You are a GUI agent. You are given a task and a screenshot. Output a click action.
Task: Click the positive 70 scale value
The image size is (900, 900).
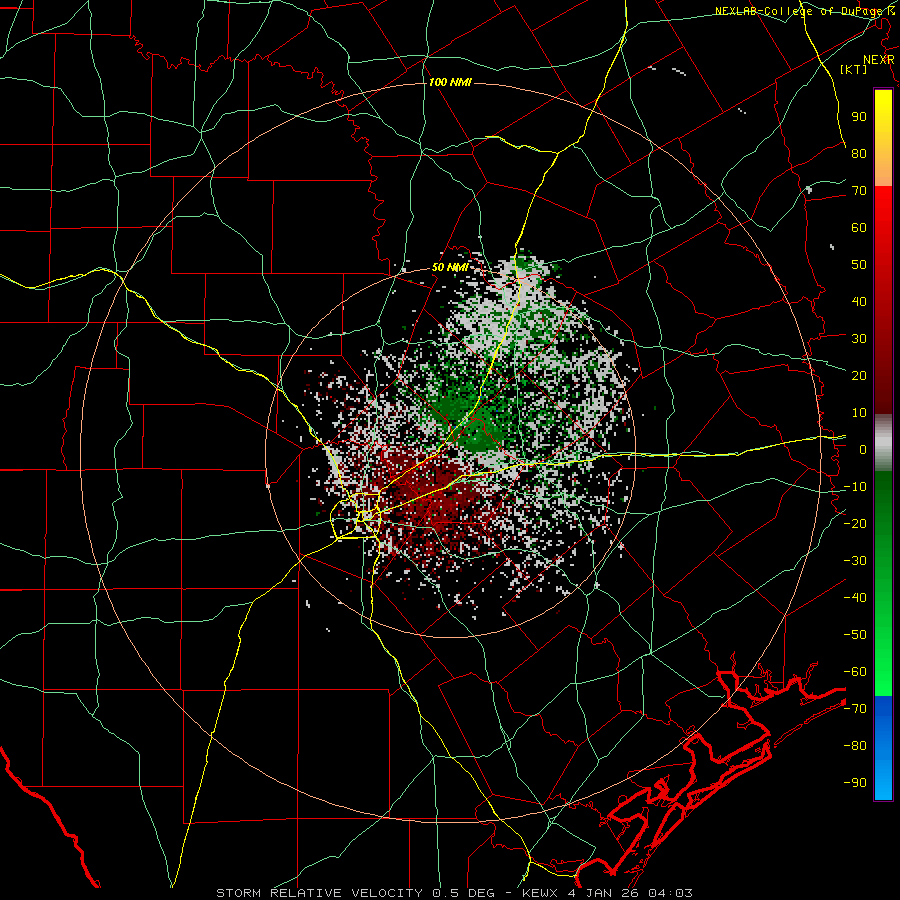click(x=859, y=191)
